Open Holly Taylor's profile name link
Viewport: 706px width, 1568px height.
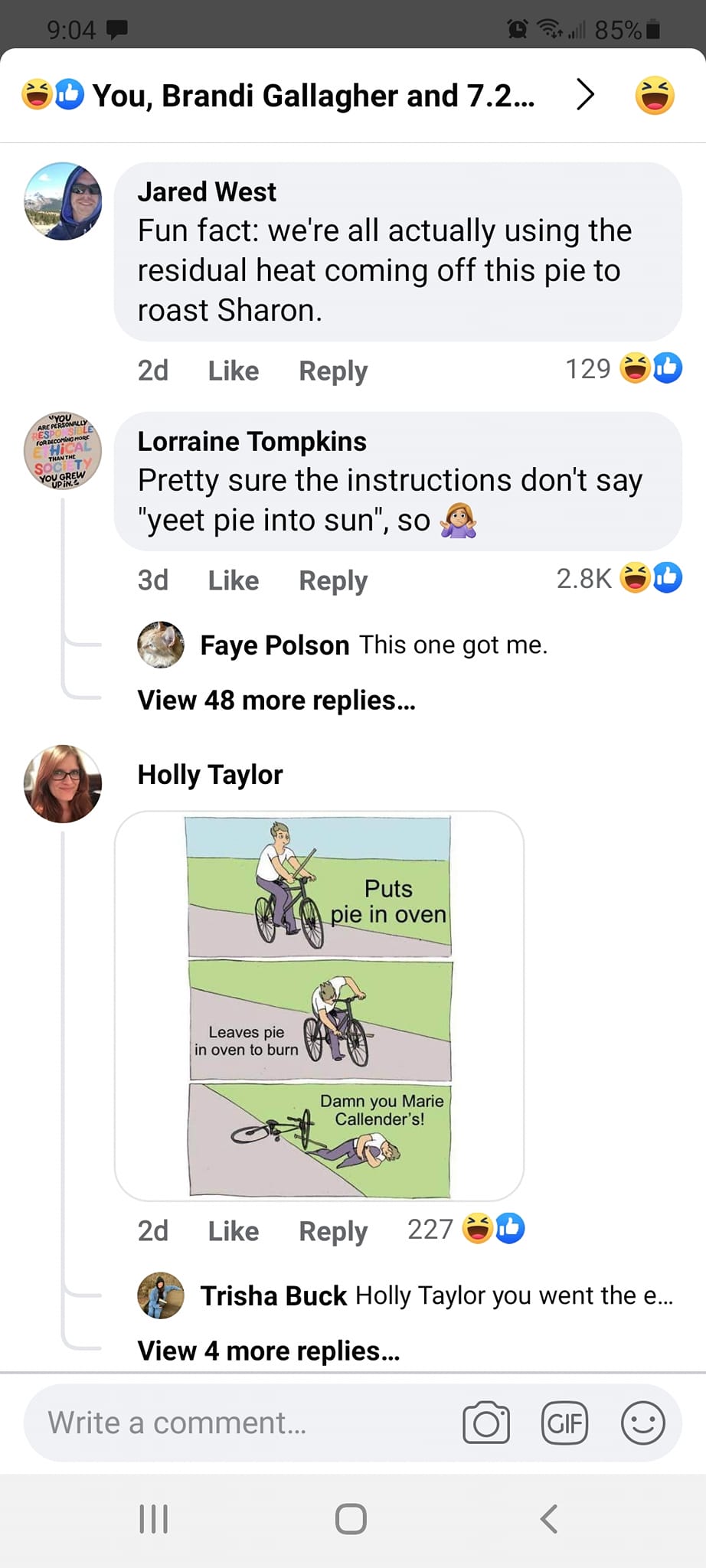pos(211,775)
